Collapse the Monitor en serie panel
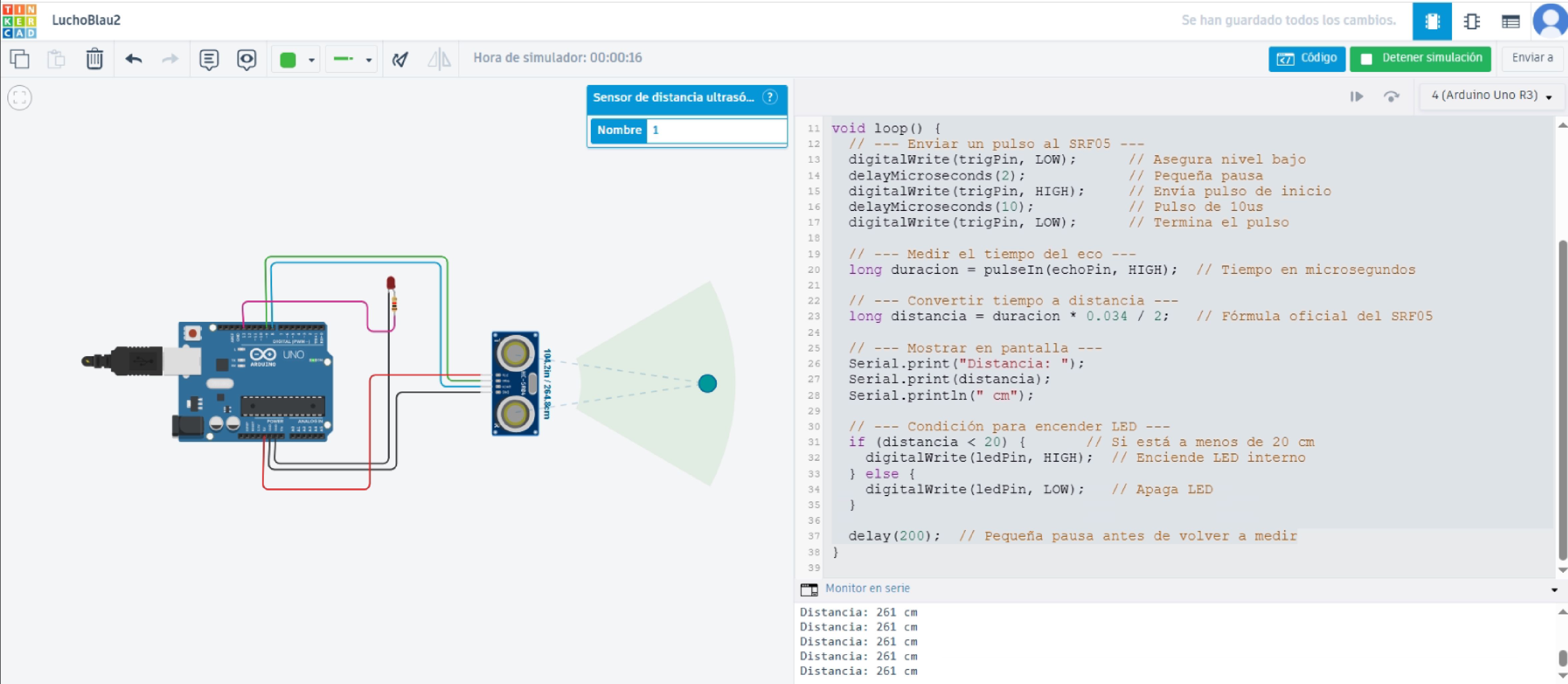1568x684 pixels. (1553, 589)
